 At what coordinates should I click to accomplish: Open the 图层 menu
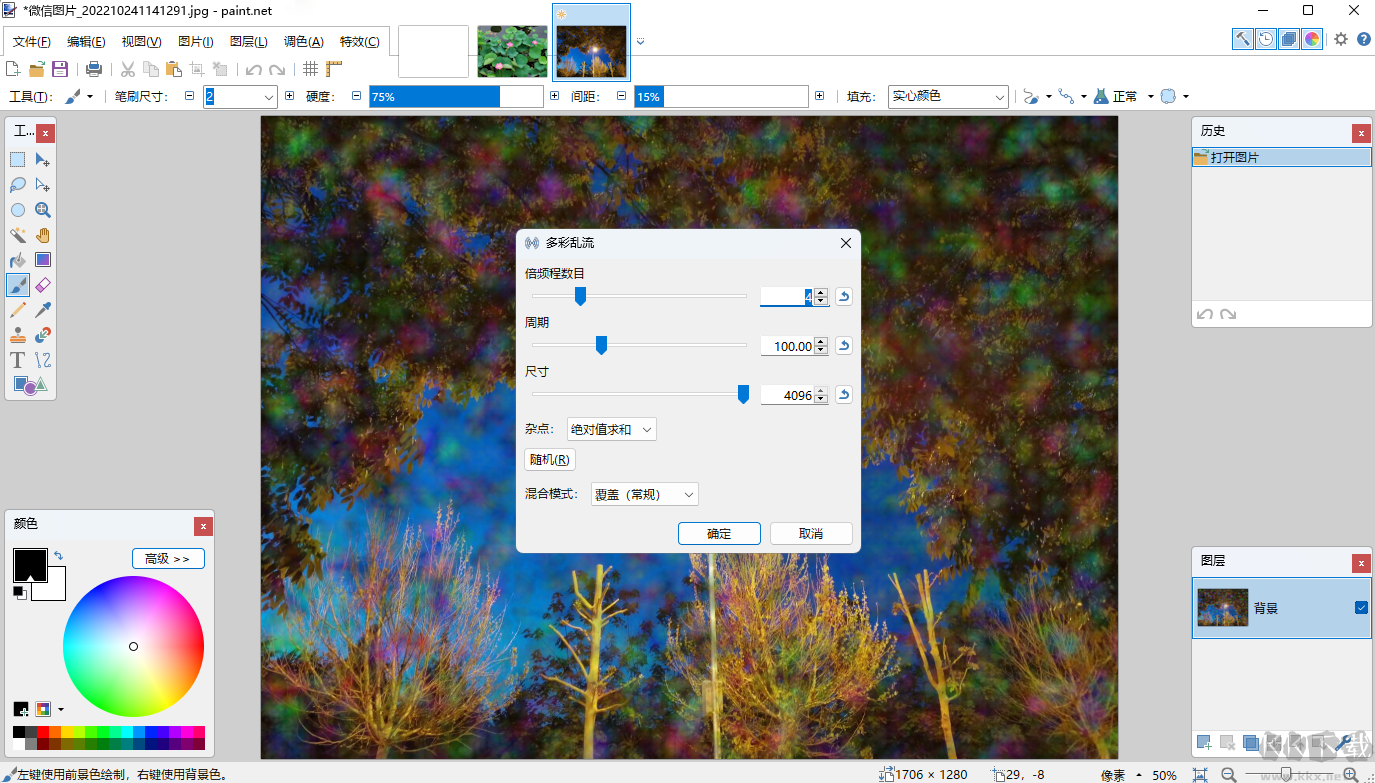pyautogui.click(x=249, y=42)
